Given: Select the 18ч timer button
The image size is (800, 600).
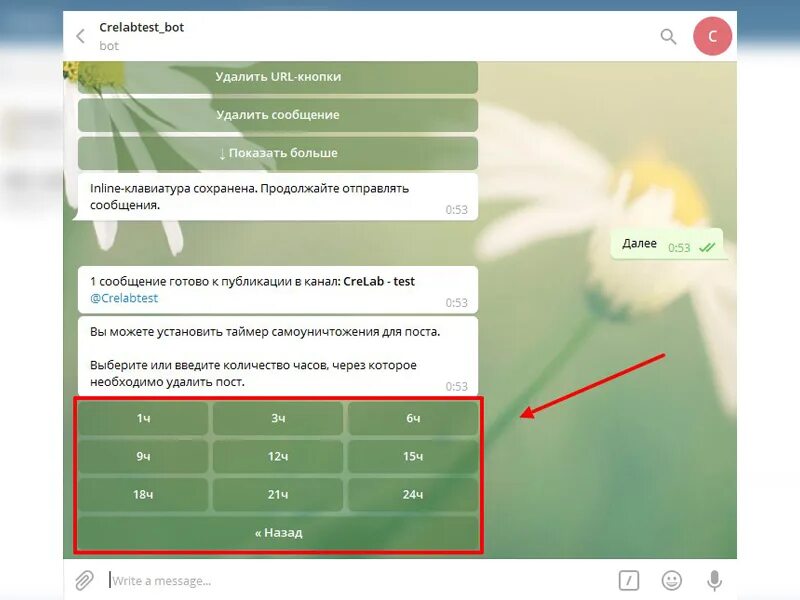Looking at the screenshot, I should [x=143, y=494].
